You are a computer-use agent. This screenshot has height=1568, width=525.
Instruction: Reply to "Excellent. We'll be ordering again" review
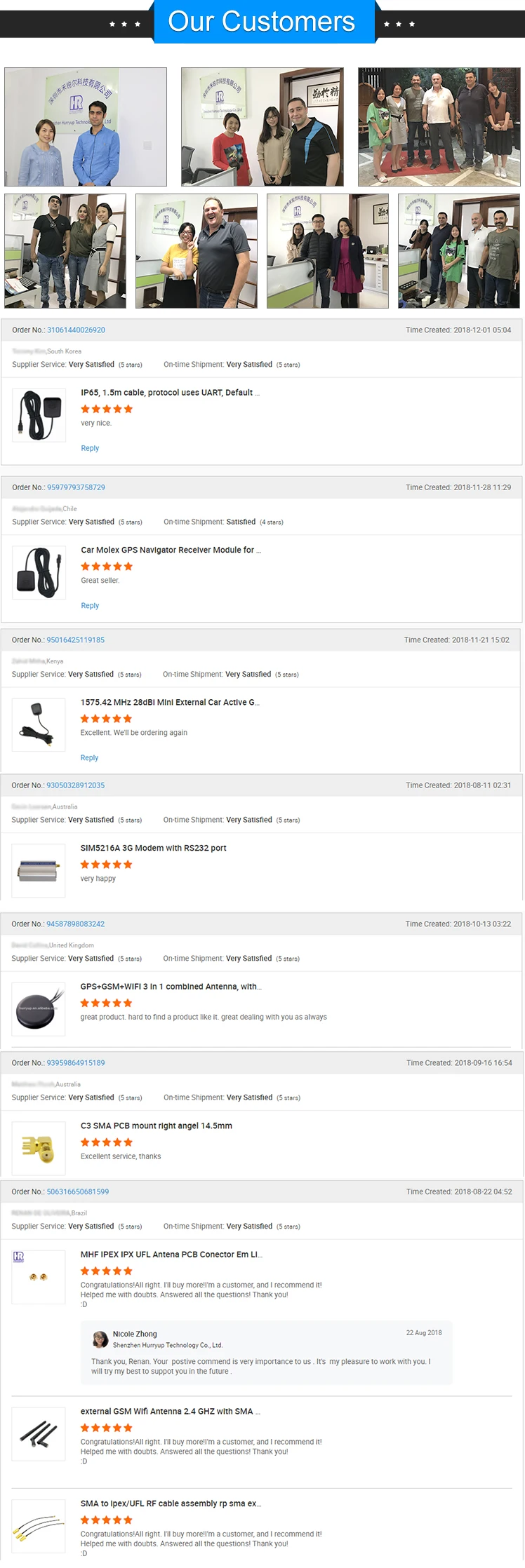coord(89,758)
